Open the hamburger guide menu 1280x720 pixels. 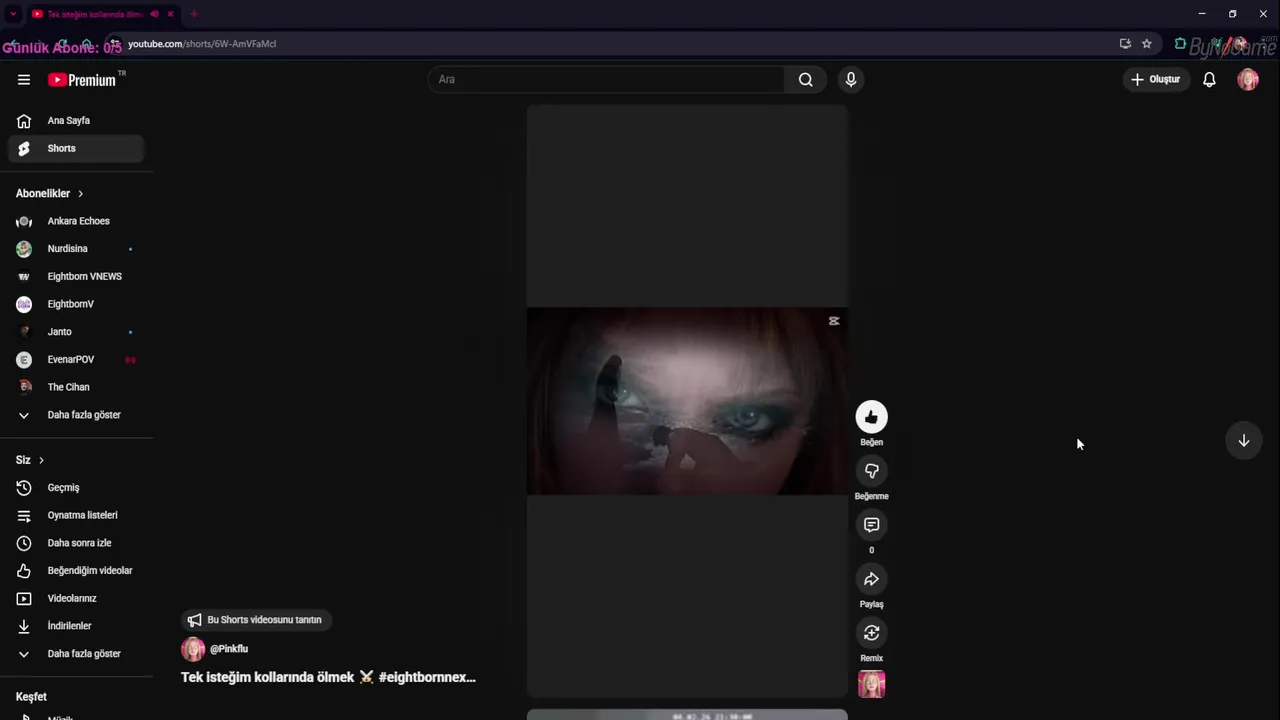24,80
